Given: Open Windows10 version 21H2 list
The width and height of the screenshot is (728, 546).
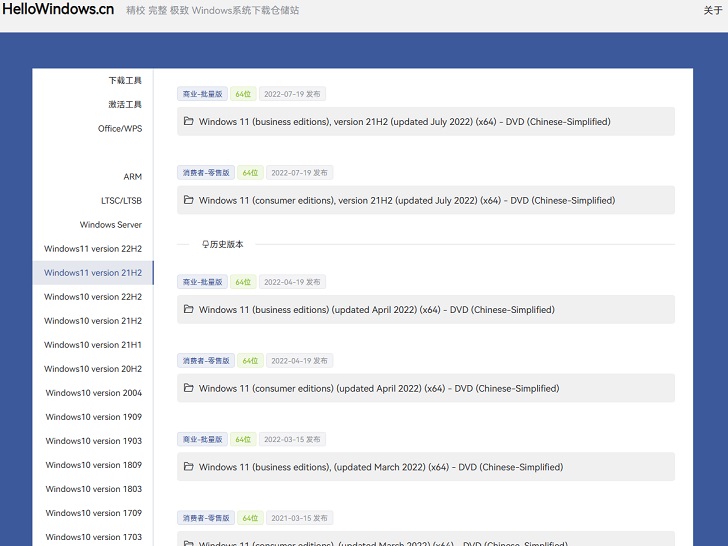Looking at the screenshot, I should tap(93, 321).
